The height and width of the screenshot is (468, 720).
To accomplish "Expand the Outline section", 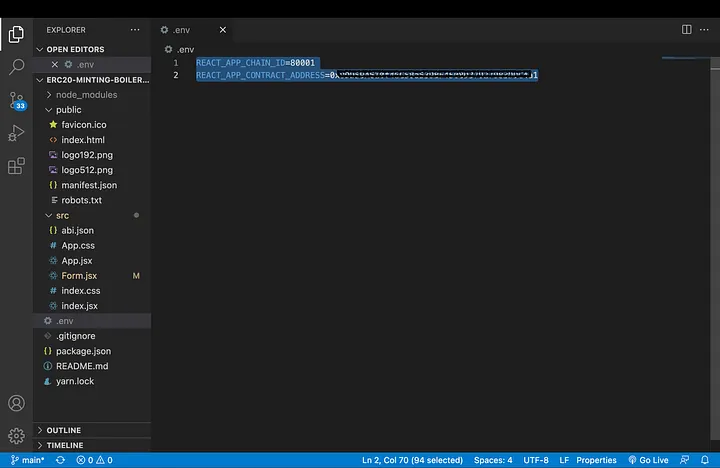I will [63, 430].
